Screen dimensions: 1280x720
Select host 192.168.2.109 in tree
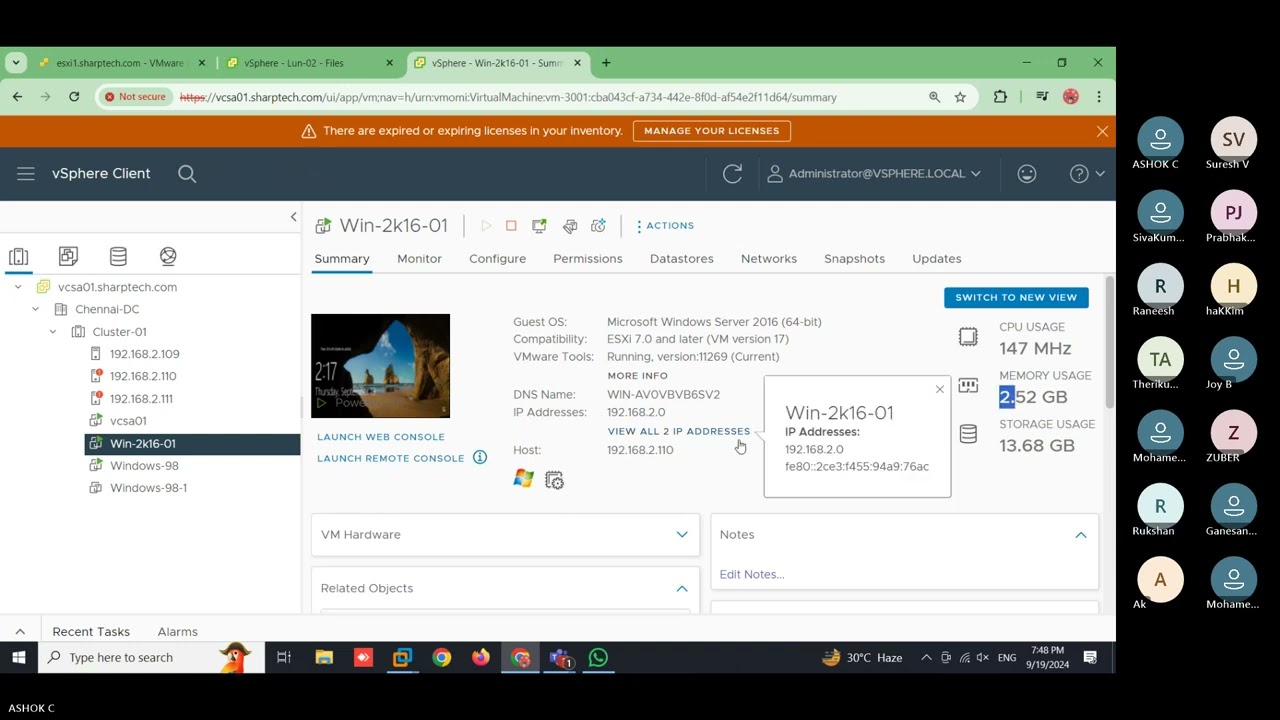click(144, 354)
